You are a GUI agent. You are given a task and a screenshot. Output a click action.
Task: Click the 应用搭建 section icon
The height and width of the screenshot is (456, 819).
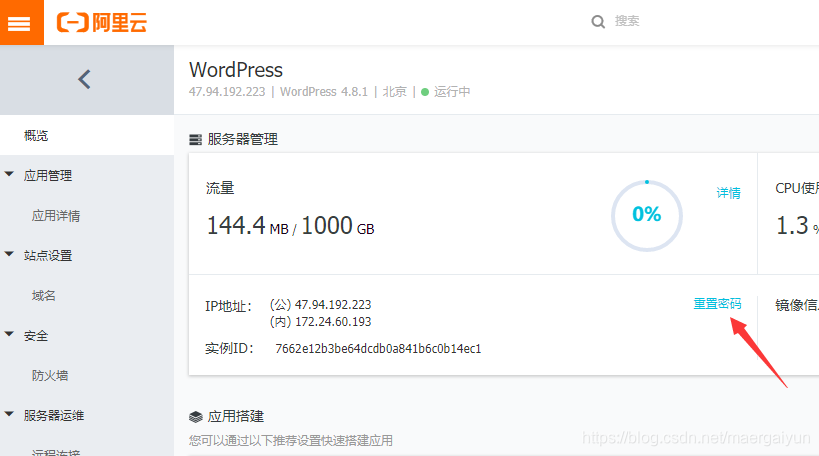[195, 416]
